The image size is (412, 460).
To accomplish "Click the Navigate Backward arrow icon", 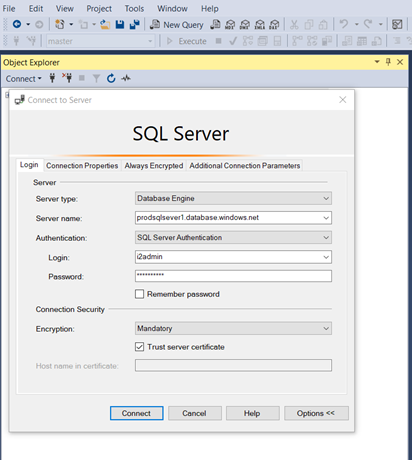I will [17, 24].
